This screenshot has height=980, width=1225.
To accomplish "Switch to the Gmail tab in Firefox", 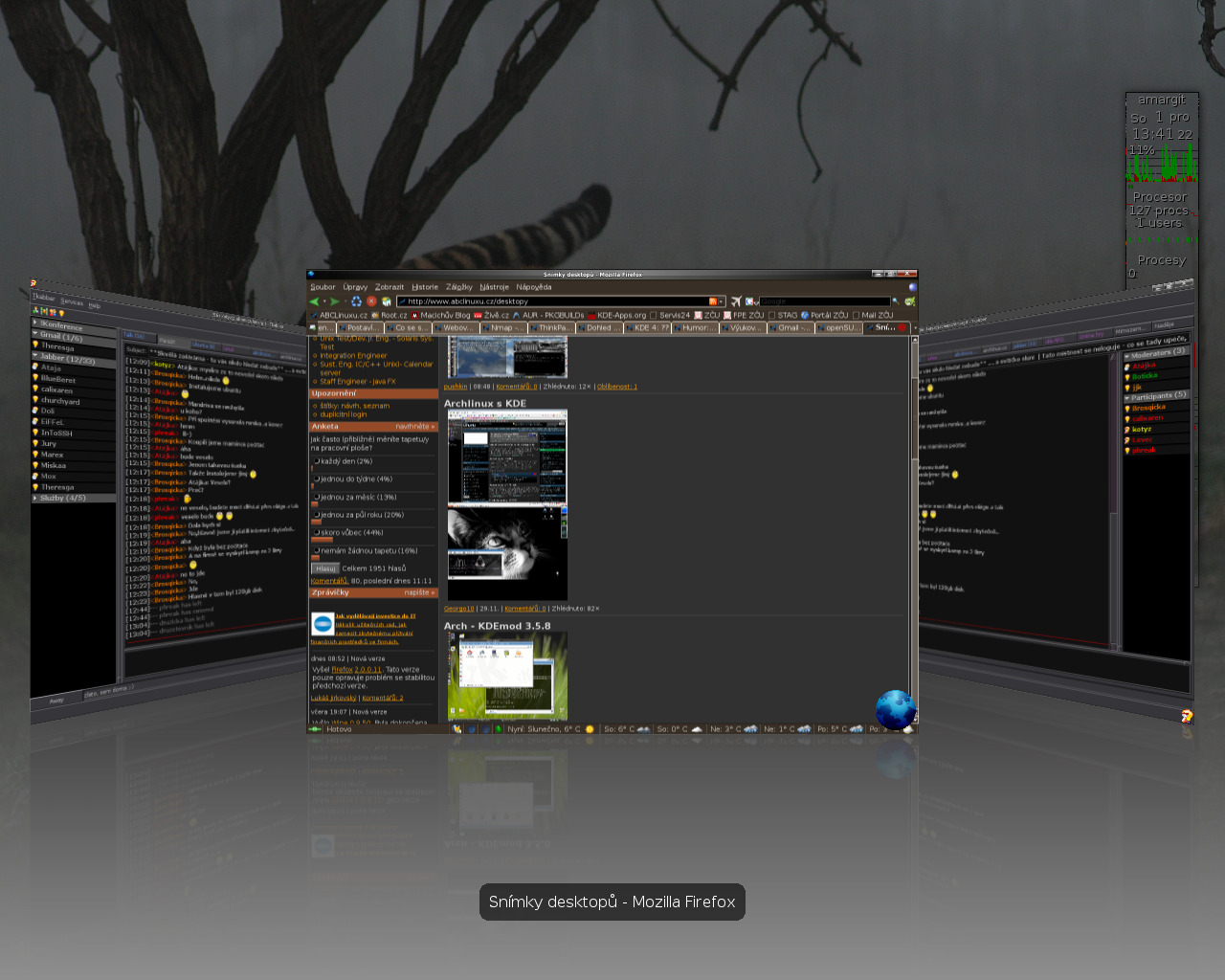I will tap(791, 327).
